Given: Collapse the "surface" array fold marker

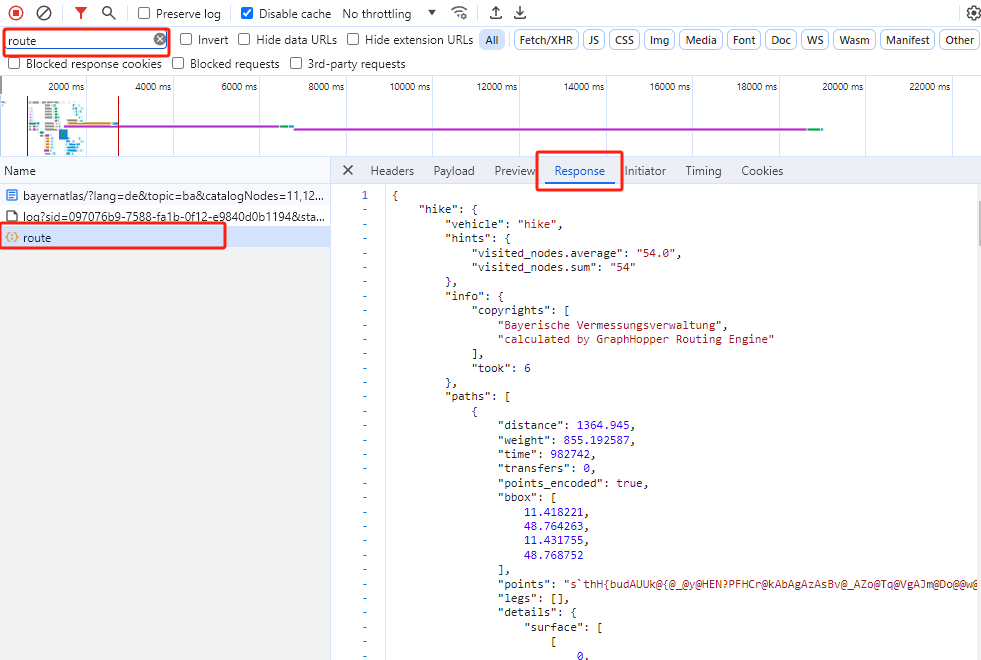Looking at the screenshot, I should click(365, 627).
